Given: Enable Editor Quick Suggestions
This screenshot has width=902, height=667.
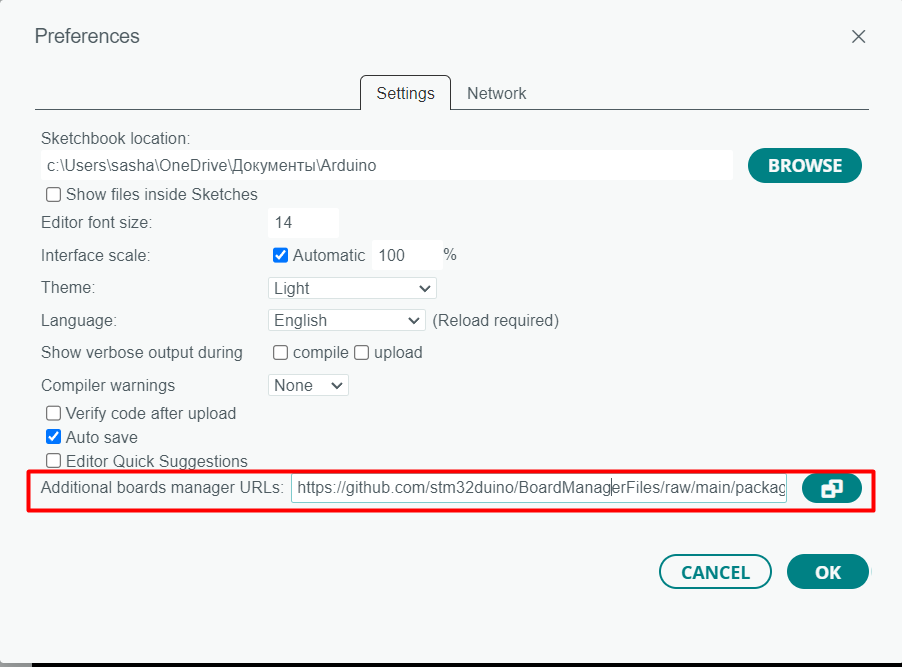Looking at the screenshot, I should tap(53, 460).
